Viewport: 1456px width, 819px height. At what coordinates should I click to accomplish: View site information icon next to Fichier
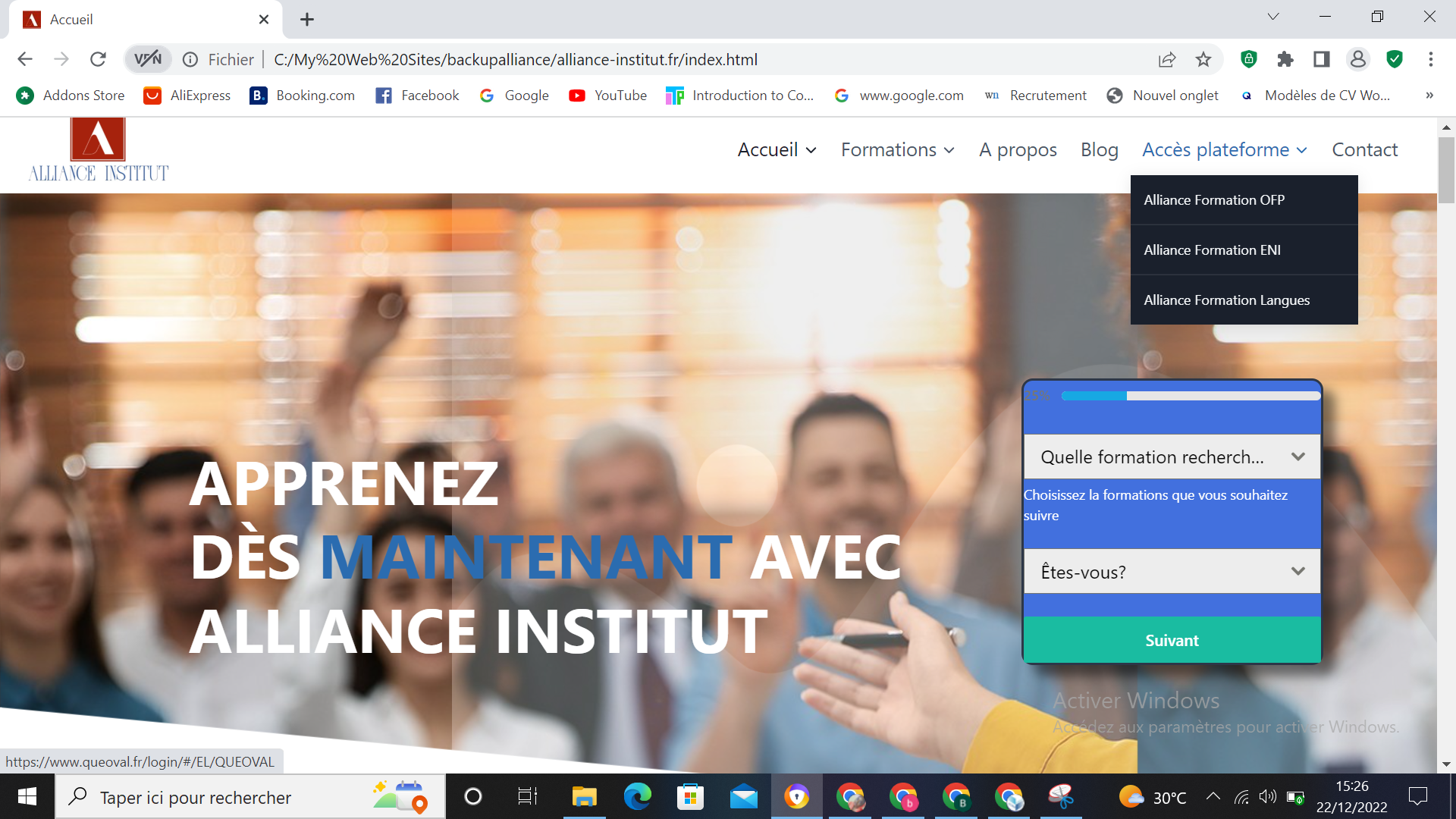(190, 59)
